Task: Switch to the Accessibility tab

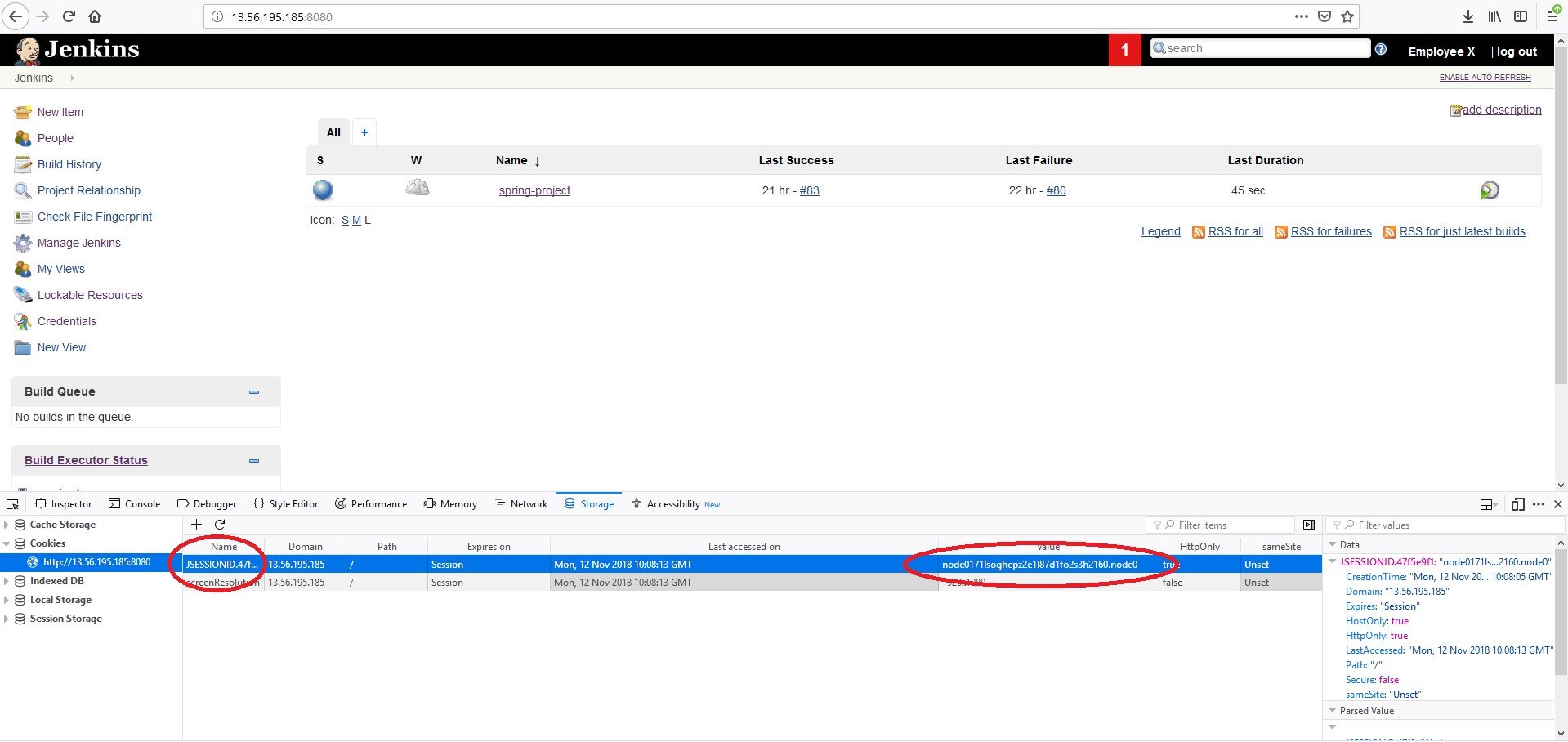Action: pyautogui.click(x=675, y=504)
